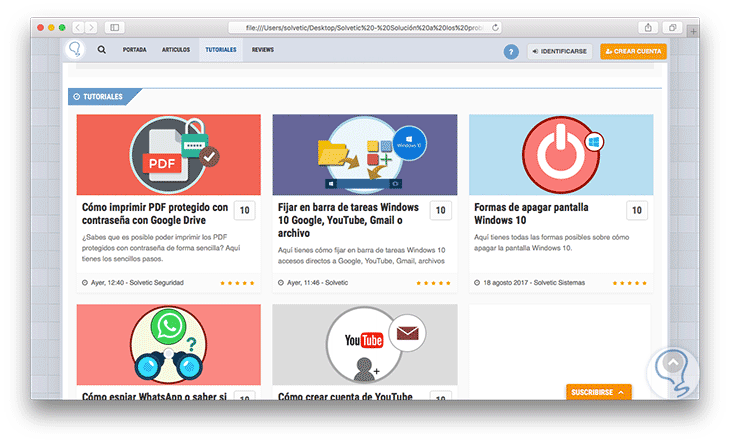Open the power button apagar pantalla thumbnail
The height and width of the screenshot is (443, 730).
pyautogui.click(x=561, y=154)
